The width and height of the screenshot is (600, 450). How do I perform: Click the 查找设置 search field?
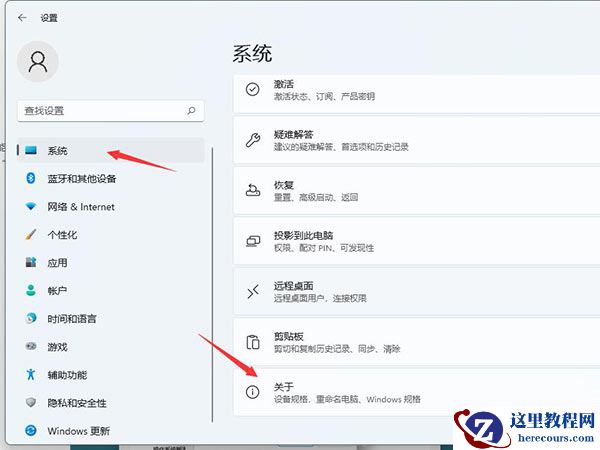[111, 111]
